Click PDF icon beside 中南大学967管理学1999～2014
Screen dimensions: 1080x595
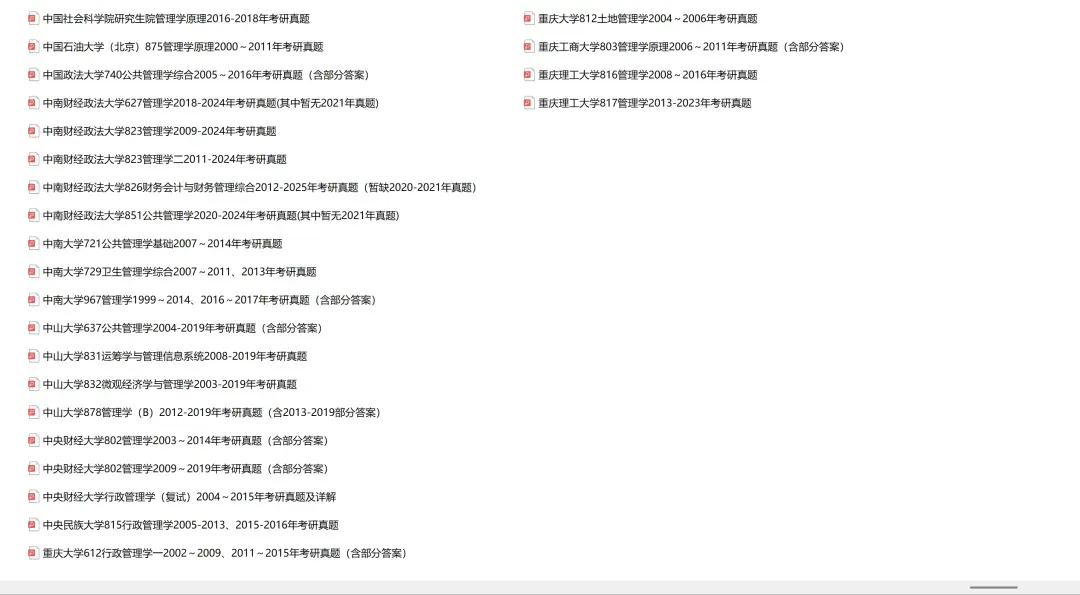pyautogui.click(x=33, y=300)
